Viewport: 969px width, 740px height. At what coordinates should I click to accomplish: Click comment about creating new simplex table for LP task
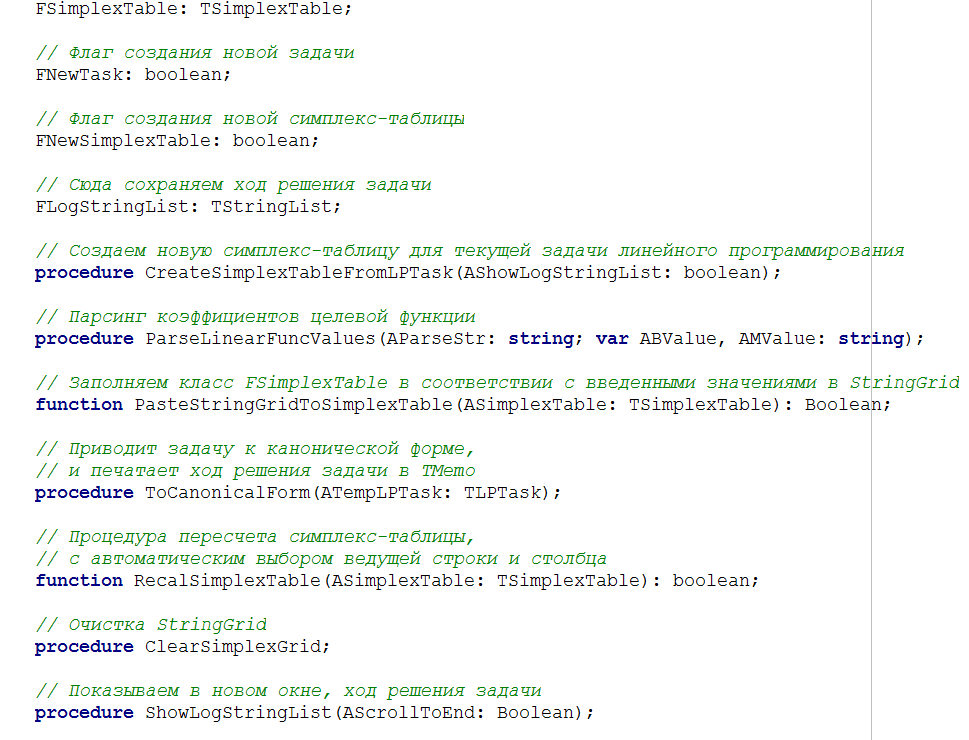pos(470,251)
